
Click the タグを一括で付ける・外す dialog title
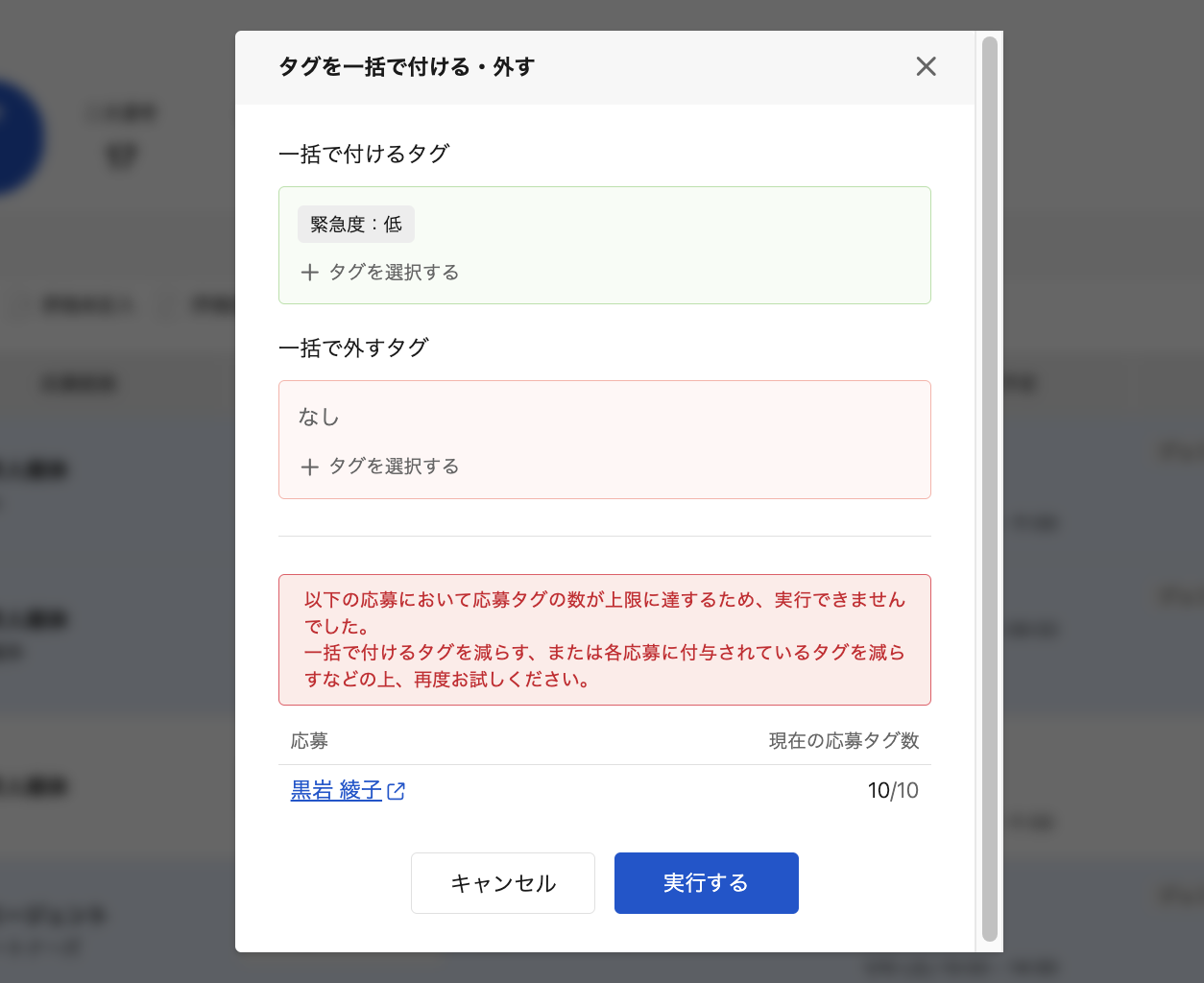406,66
